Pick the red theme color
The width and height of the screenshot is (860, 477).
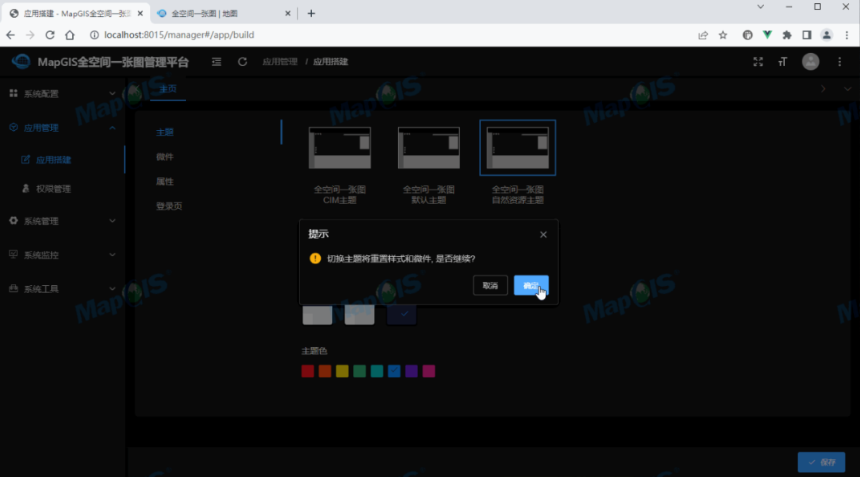pyautogui.click(x=308, y=371)
